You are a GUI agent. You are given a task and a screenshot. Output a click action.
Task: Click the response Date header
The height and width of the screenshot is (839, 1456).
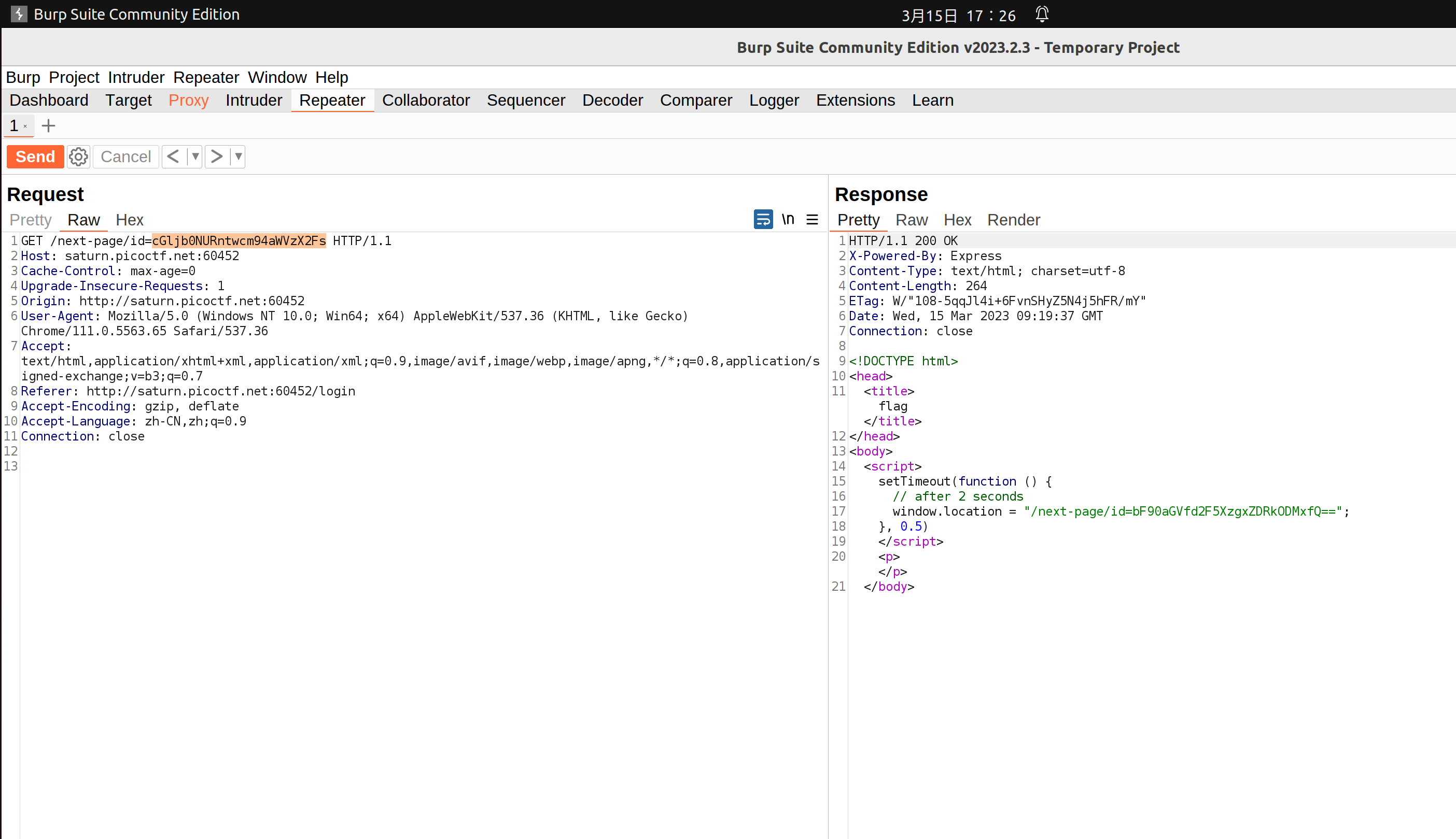[976, 316]
